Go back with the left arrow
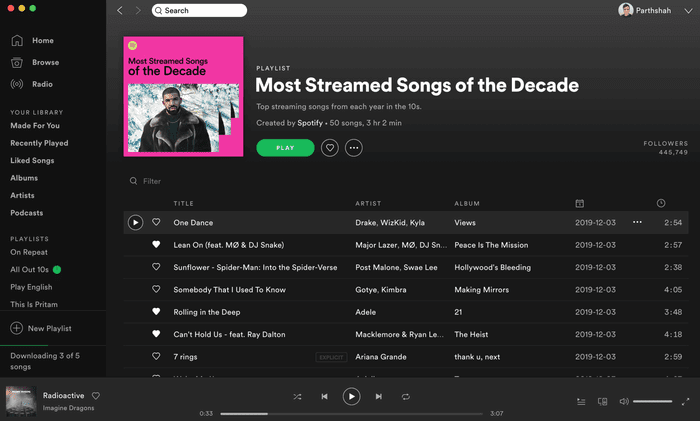 (x=119, y=10)
